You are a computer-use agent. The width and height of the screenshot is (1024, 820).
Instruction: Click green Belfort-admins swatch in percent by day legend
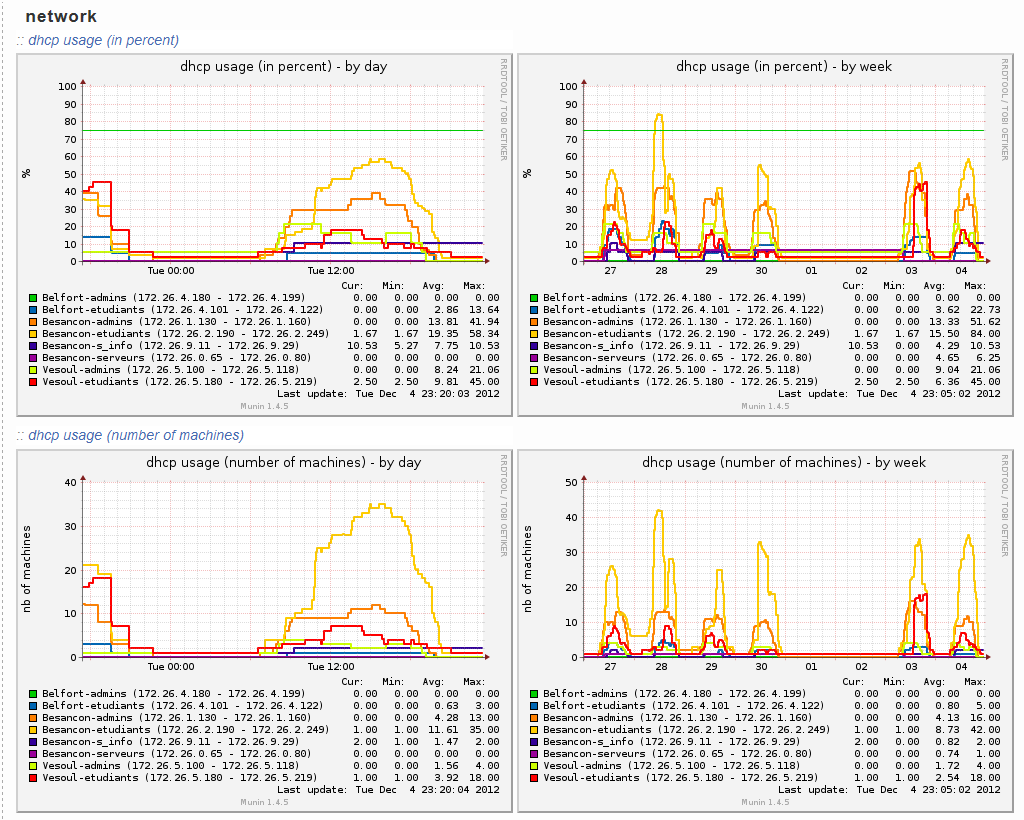click(33, 298)
